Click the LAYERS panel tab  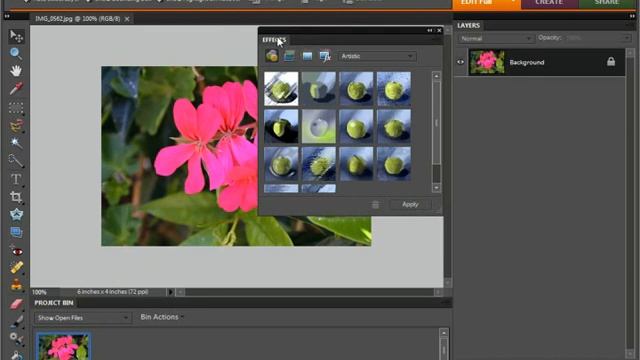pyautogui.click(x=469, y=25)
